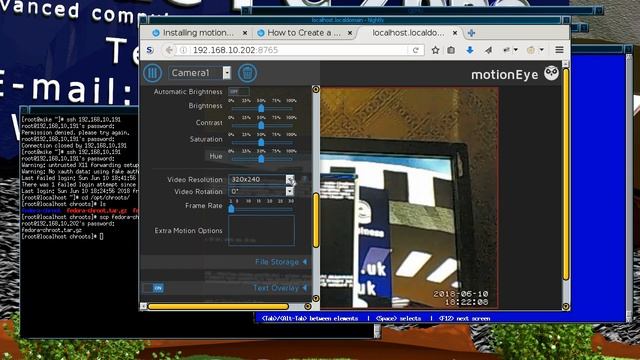
Task: Switch to the How to Create tab
Action: pyautogui.click(x=304, y=33)
